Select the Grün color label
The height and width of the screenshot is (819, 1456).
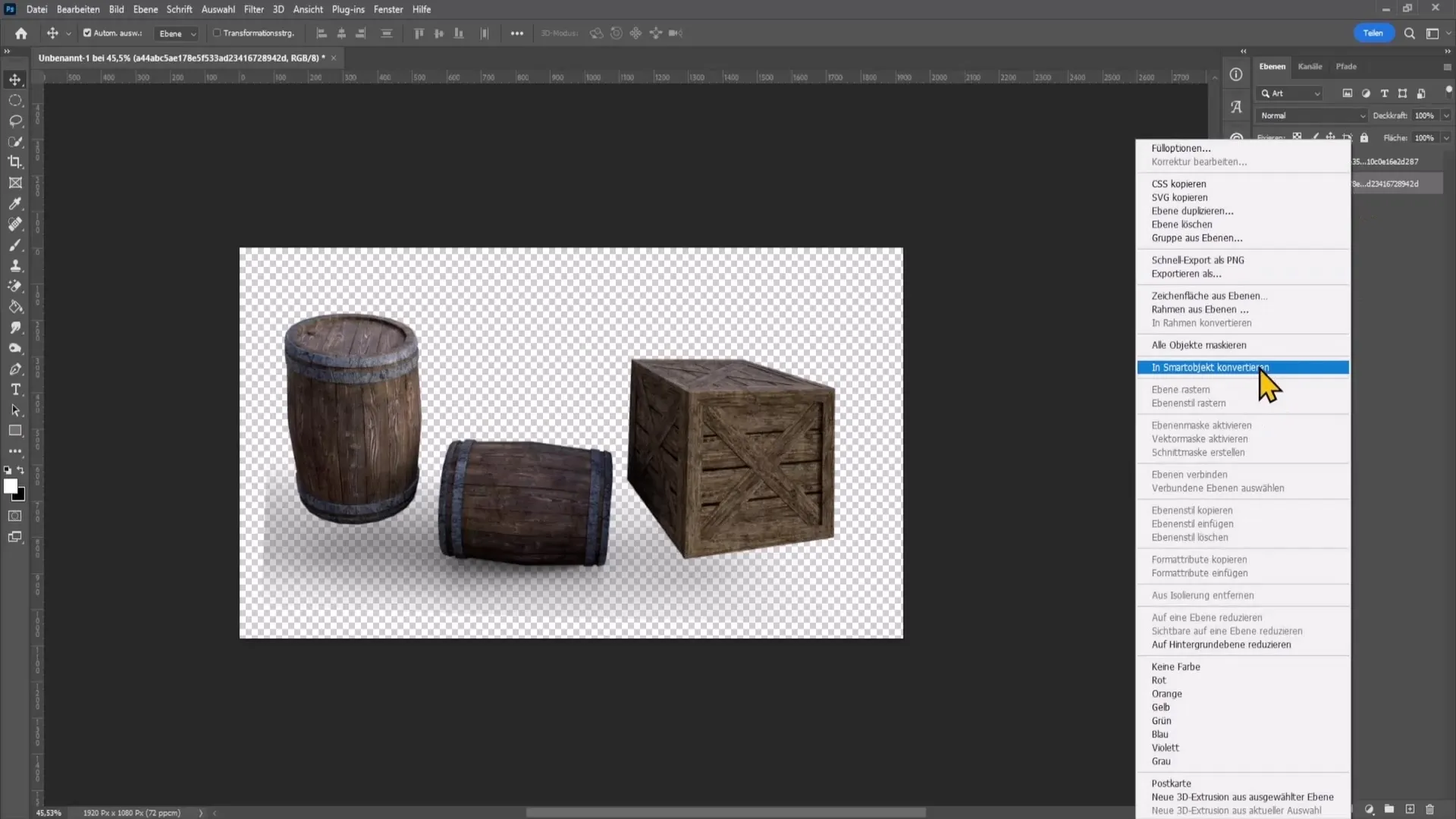pos(1163,721)
